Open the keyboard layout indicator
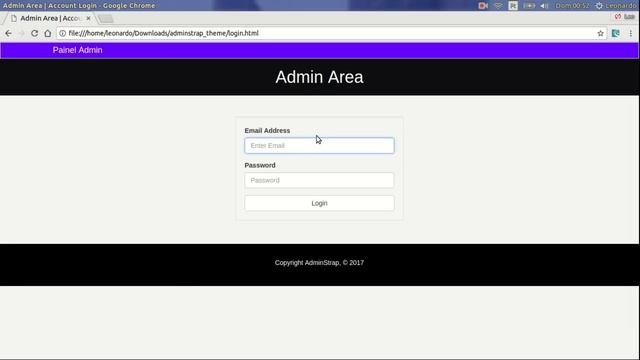The height and width of the screenshot is (360, 640). (513, 6)
